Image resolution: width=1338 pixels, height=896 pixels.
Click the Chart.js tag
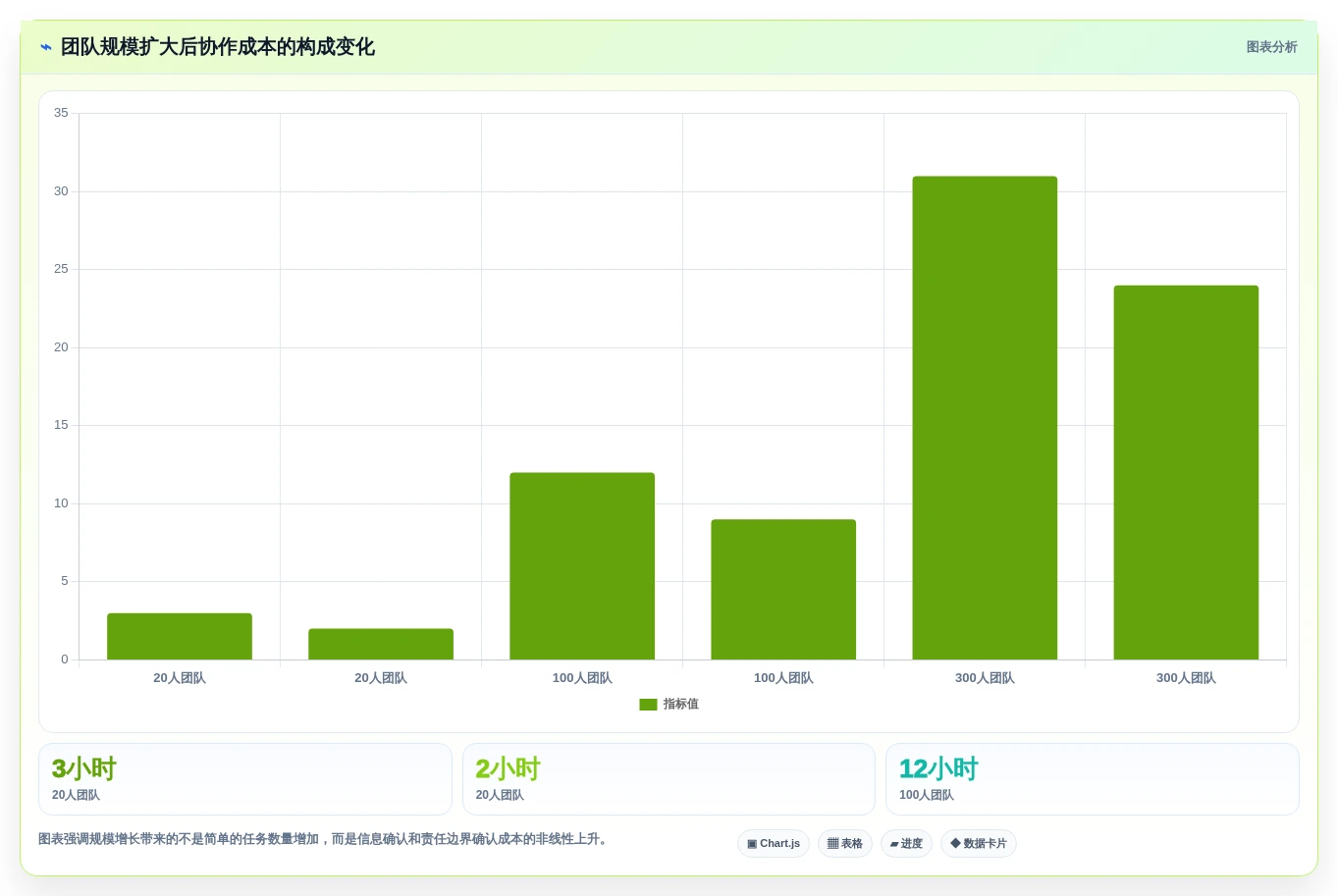(774, 844)
